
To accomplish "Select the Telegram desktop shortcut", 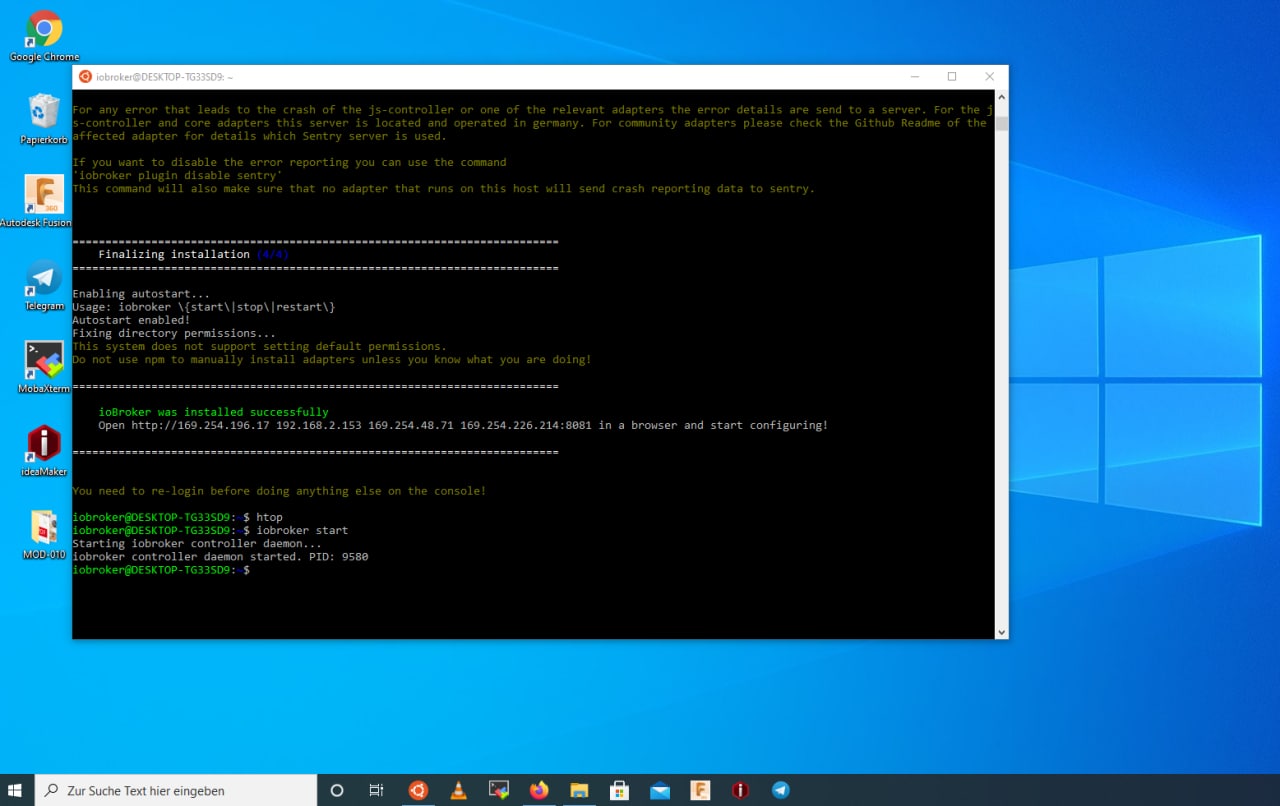I will click(x=44, y=285).
